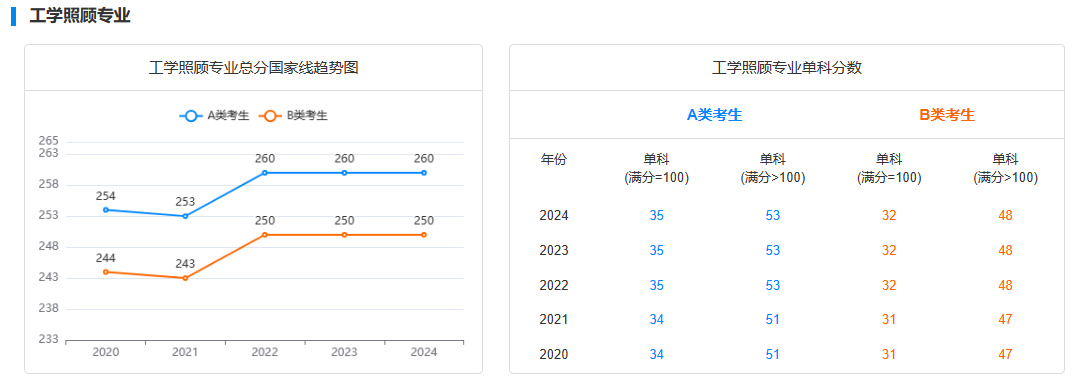
Task: Click the chart title 工学照顾专业总分国家线趋势图
Action: click(x=253, y=68)
